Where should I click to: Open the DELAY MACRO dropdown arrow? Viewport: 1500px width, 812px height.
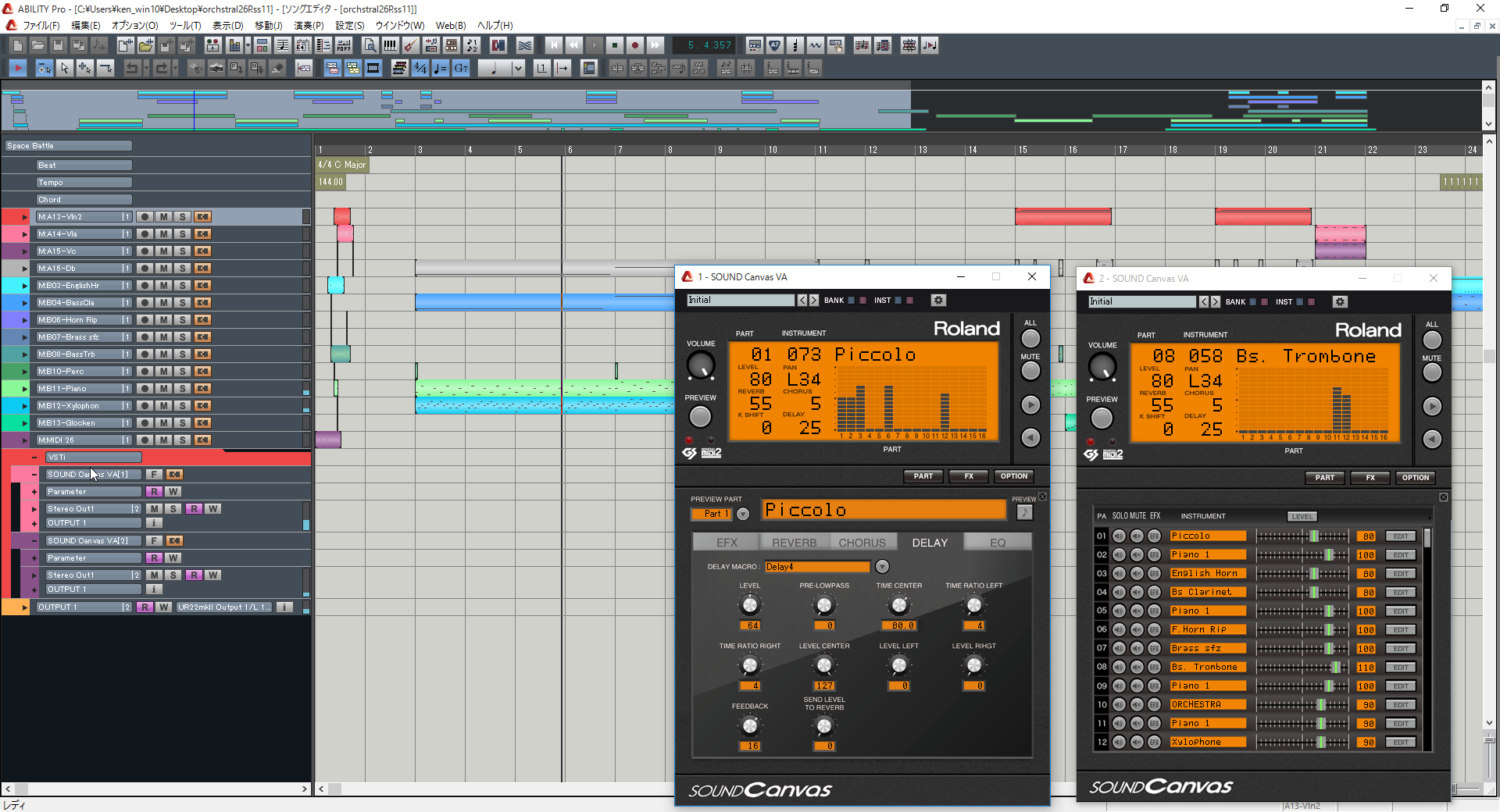(882, 567)
